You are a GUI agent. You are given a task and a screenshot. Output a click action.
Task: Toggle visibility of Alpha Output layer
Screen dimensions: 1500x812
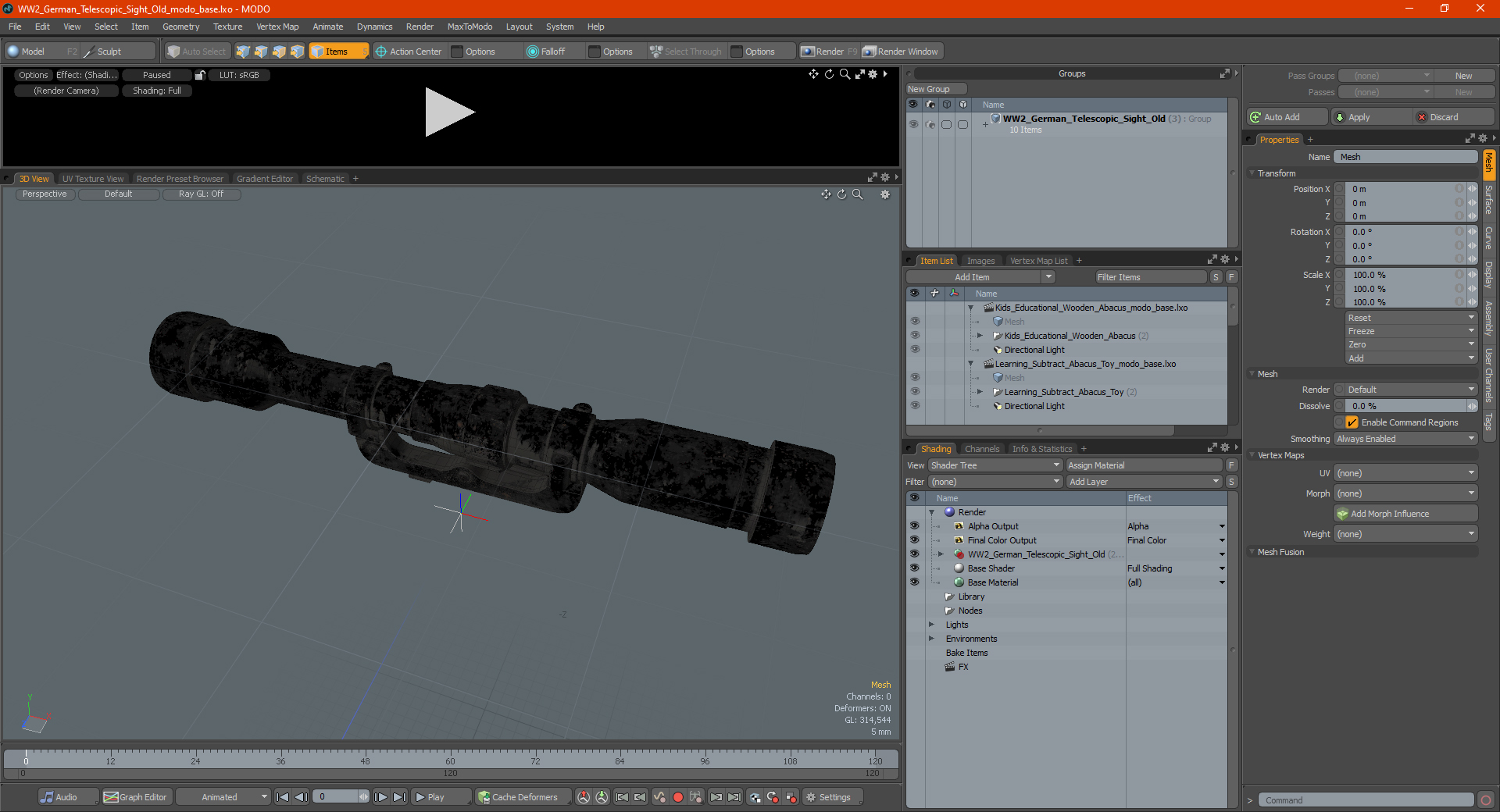[x=914, y=526]
